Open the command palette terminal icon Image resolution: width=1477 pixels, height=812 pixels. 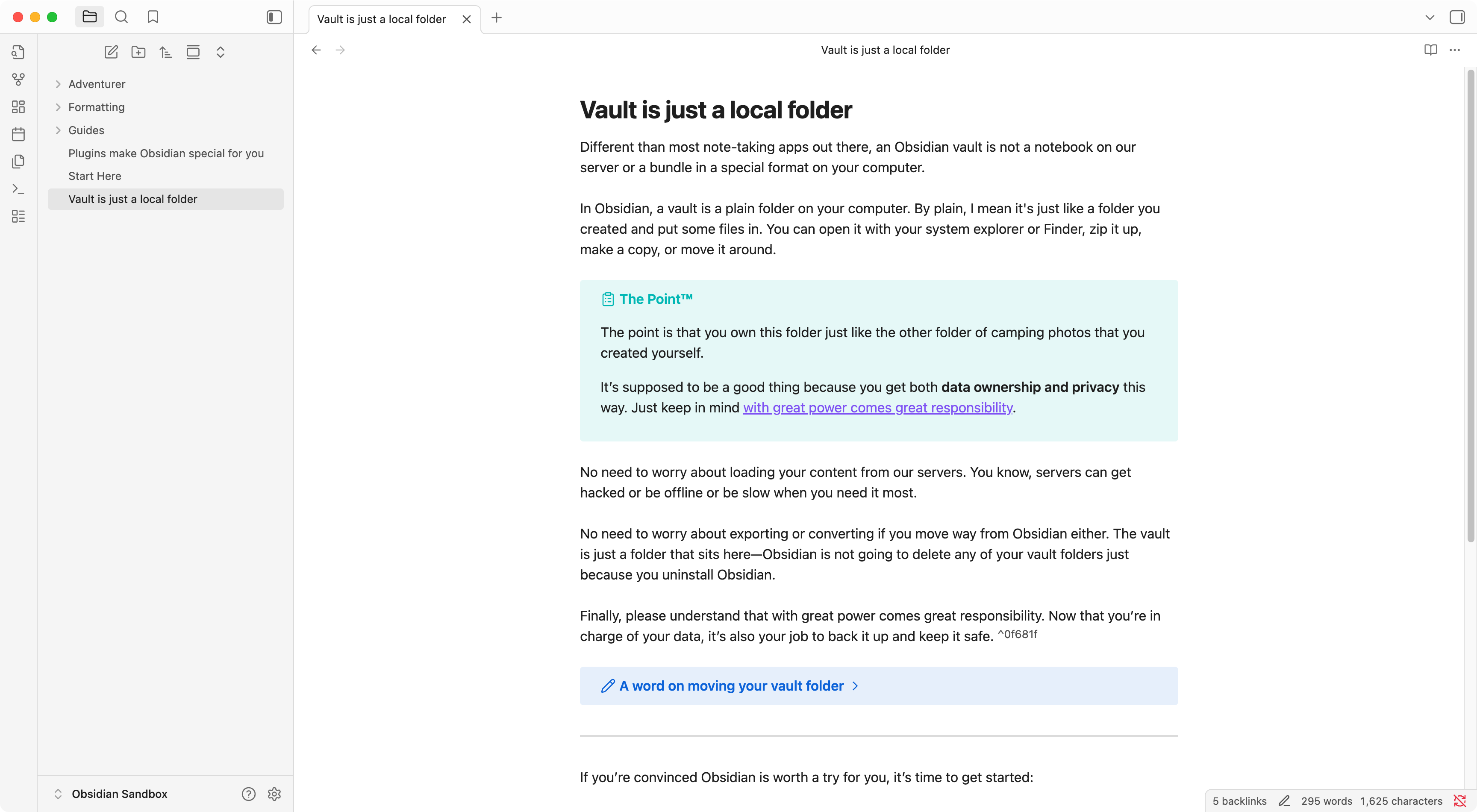click(18, 188)
